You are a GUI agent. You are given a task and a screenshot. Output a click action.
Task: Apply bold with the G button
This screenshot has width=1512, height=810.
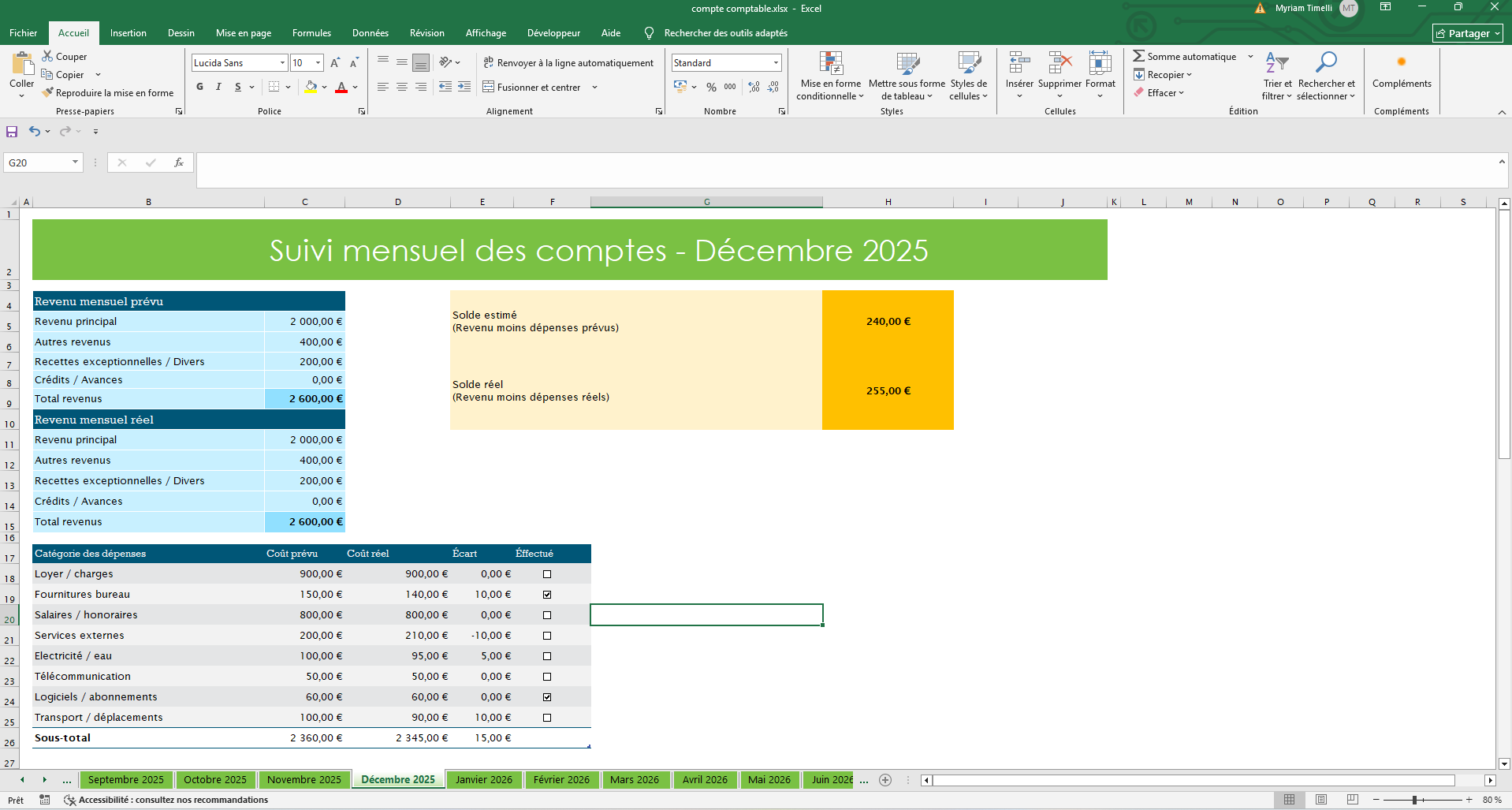tap(200, 87)
